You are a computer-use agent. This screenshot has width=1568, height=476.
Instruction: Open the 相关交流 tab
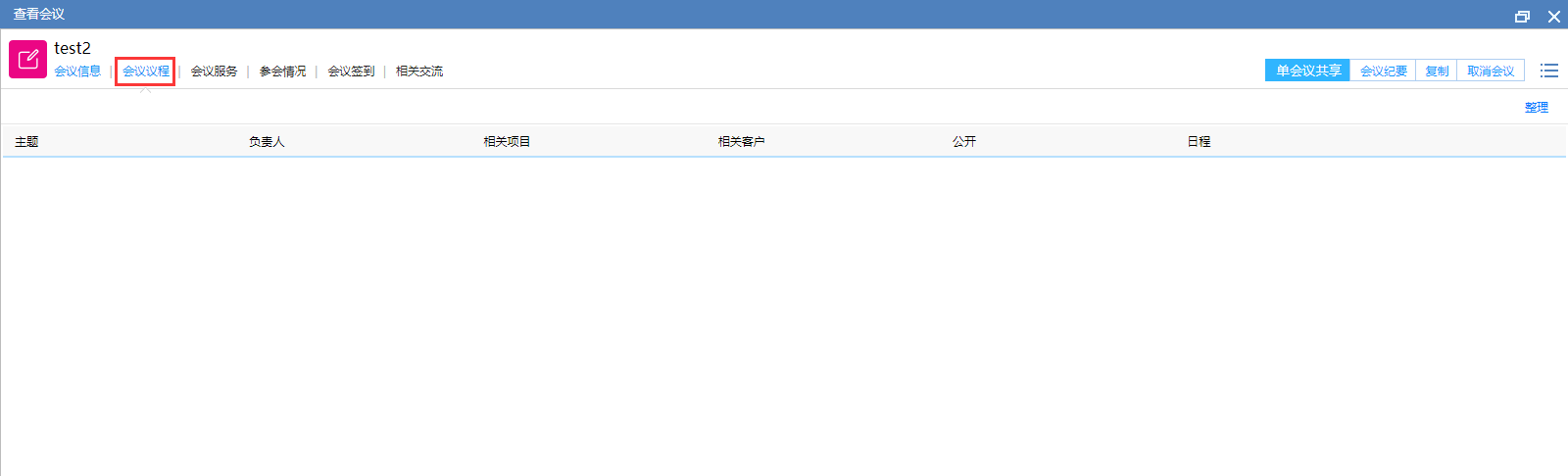419,71
